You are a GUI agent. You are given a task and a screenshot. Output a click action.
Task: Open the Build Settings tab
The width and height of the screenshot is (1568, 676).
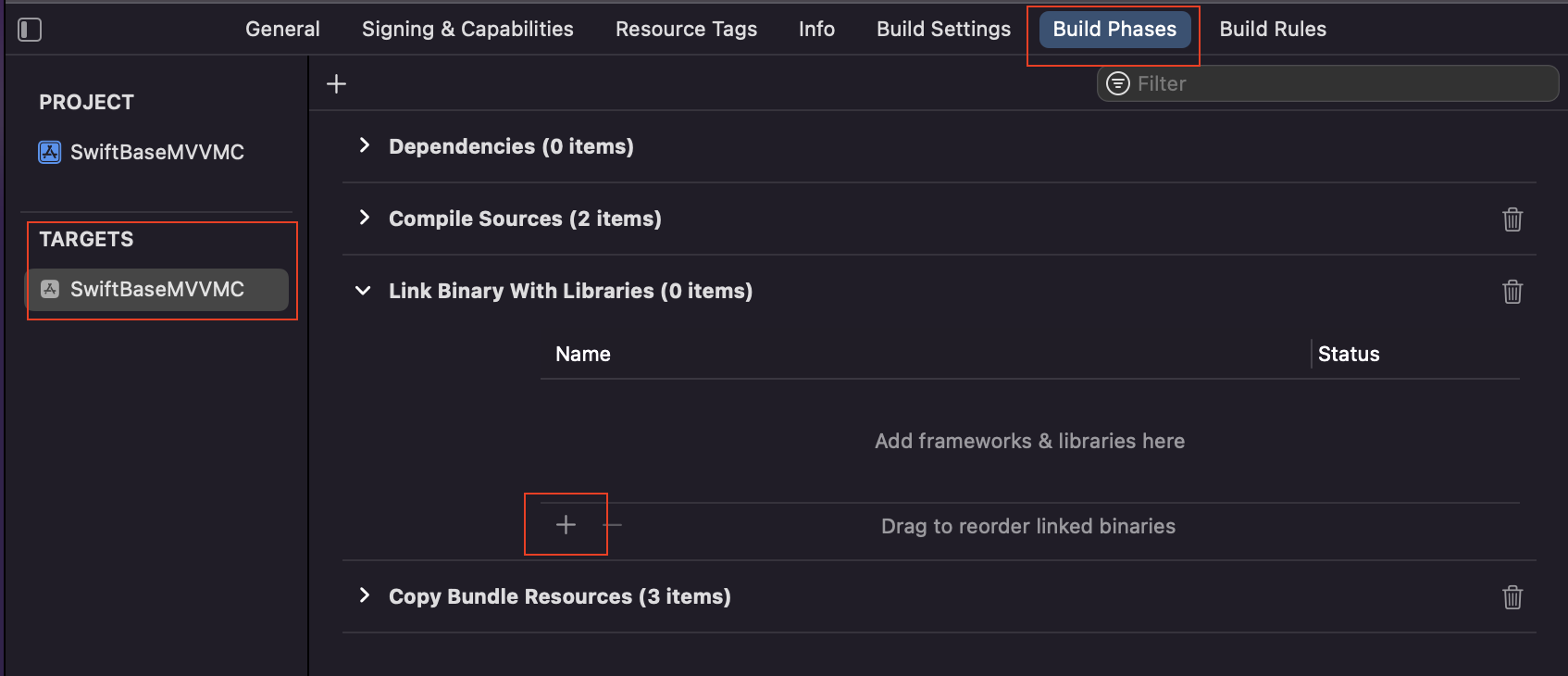tap(943, 29)
